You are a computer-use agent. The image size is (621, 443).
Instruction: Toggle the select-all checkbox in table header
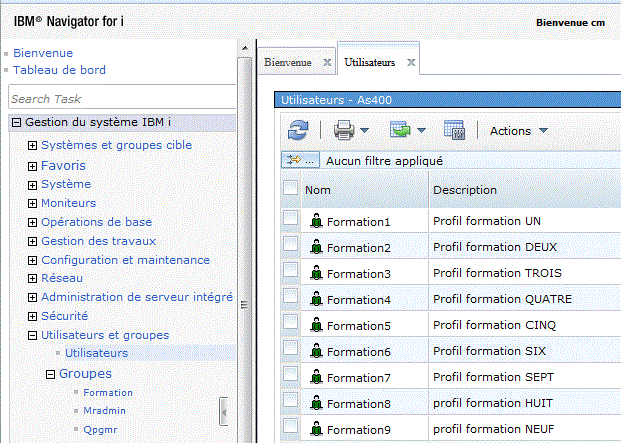[x=290, y=188]
